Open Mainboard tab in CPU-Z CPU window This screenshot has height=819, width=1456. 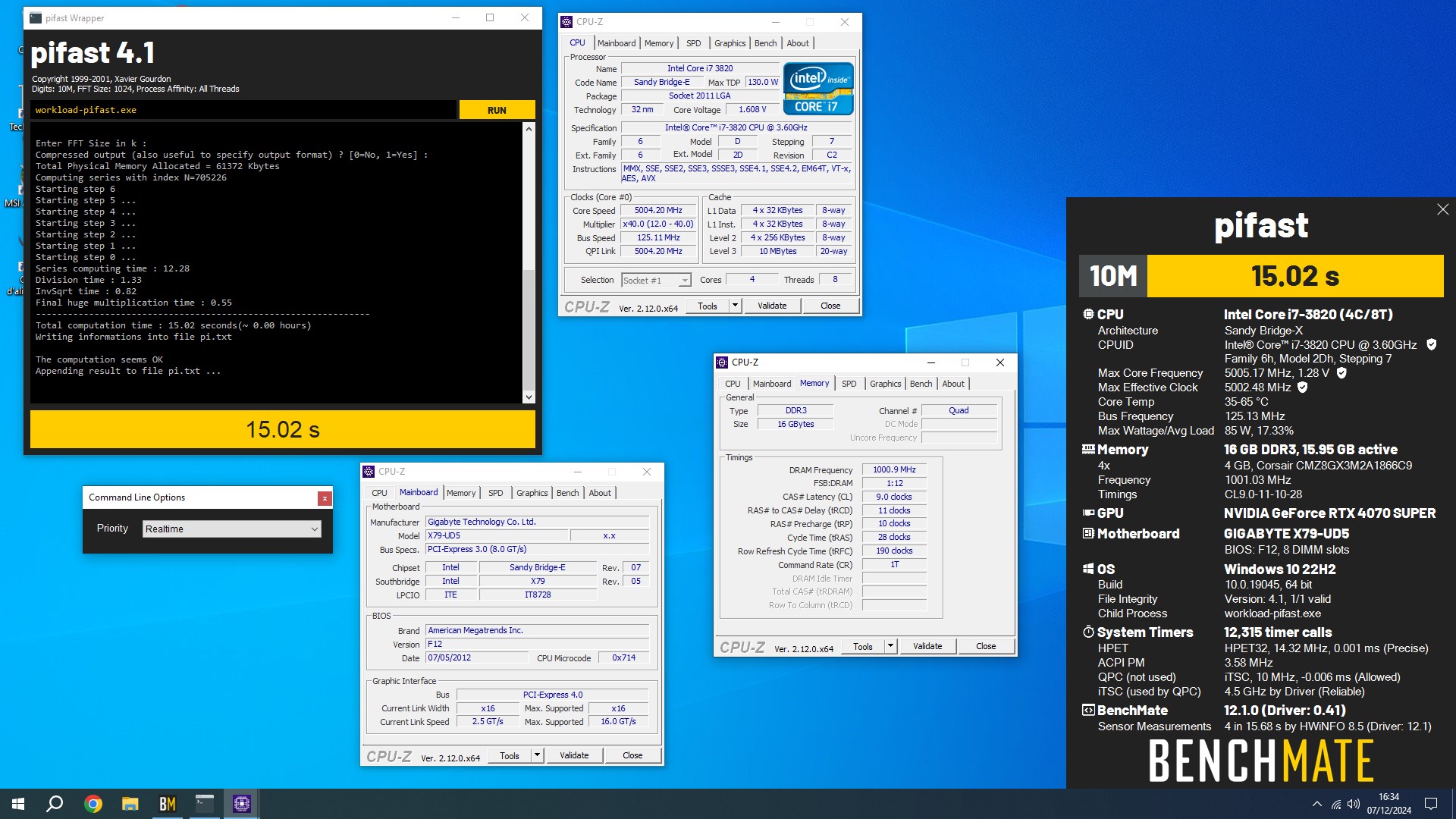pos(617,43)
